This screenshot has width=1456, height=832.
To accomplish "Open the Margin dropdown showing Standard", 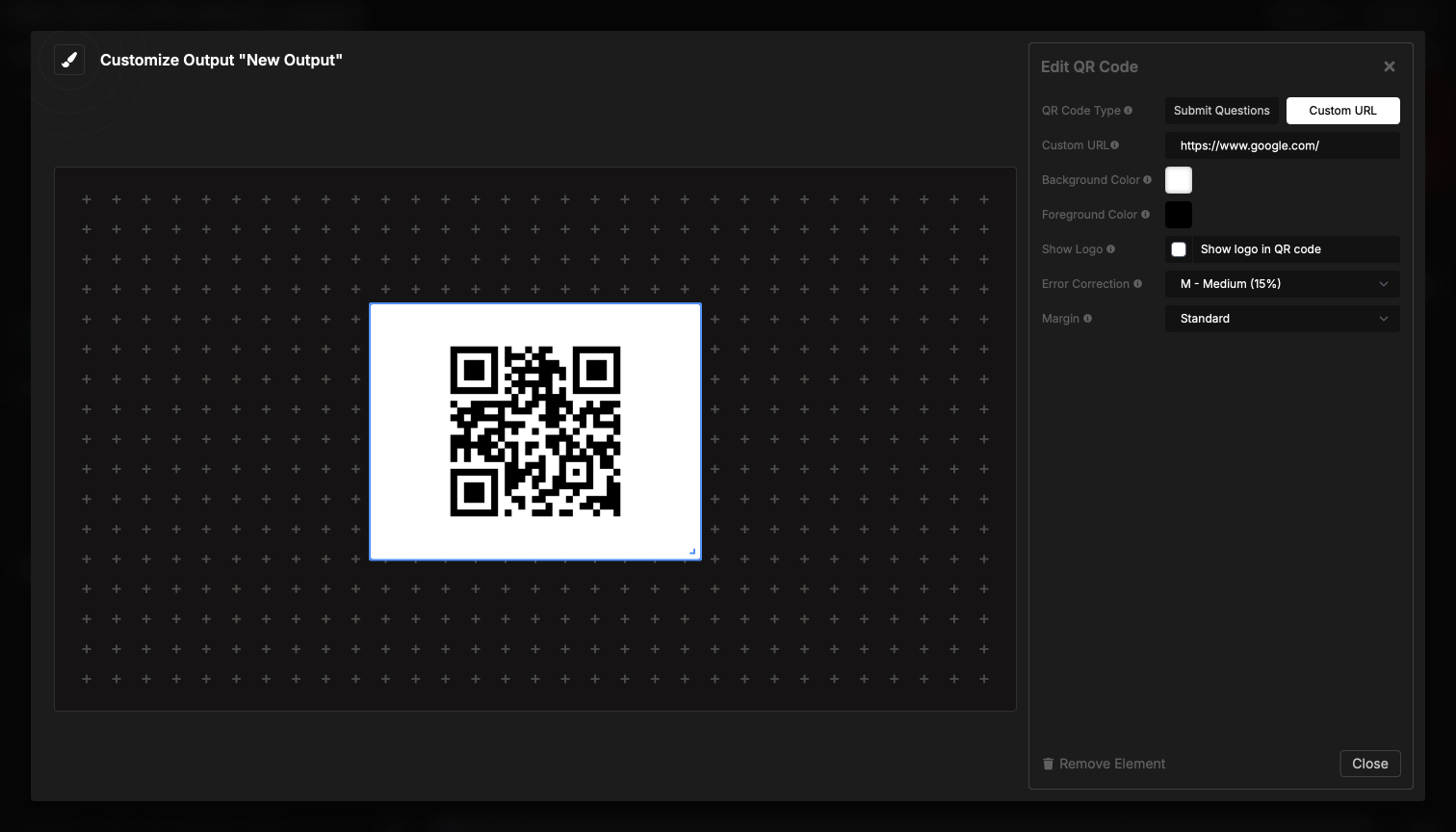I will tap(1282, 318).
